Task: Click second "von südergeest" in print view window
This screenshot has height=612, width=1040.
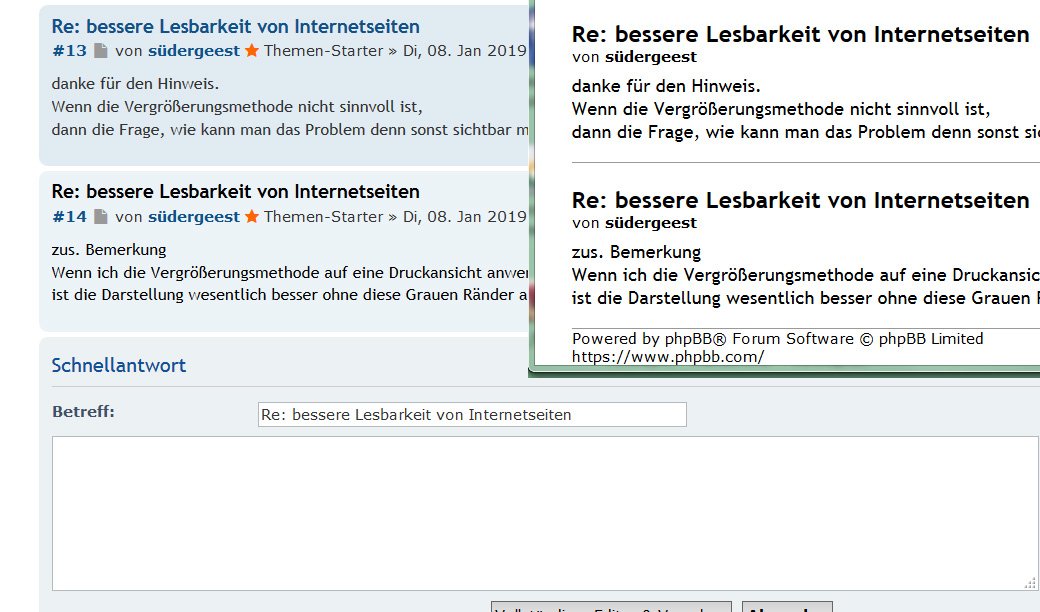Action: pos(634,223)
